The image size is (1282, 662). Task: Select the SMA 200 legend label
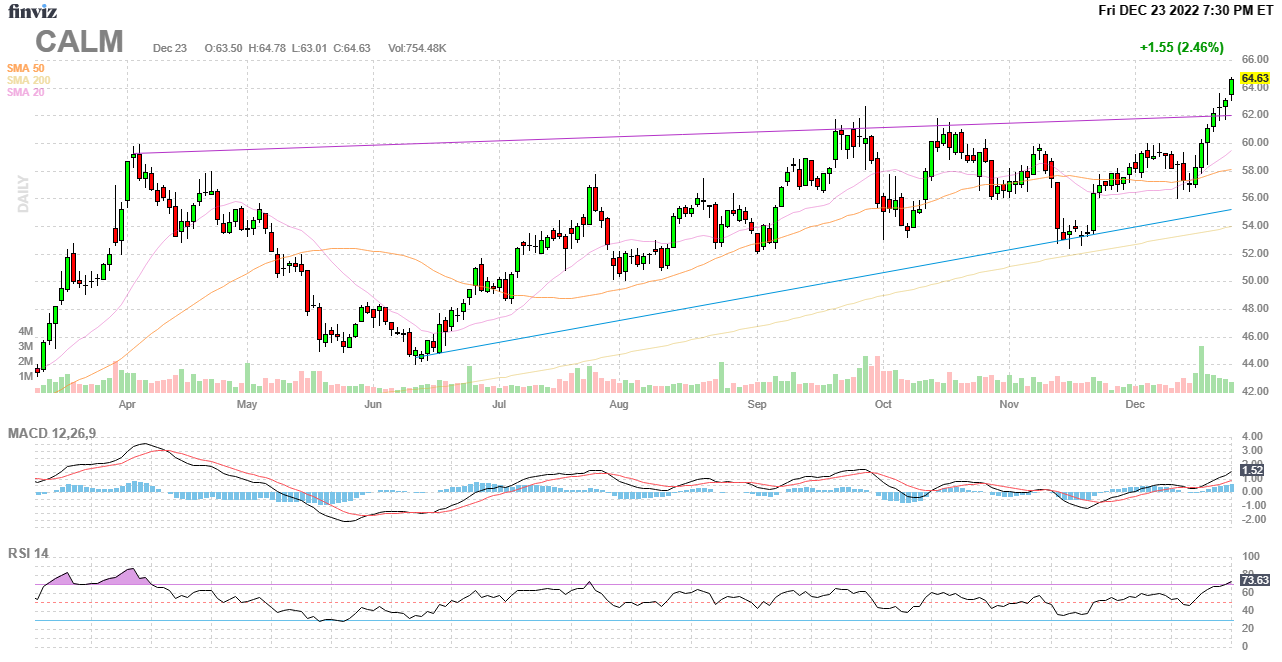click(x=28, y=80)
